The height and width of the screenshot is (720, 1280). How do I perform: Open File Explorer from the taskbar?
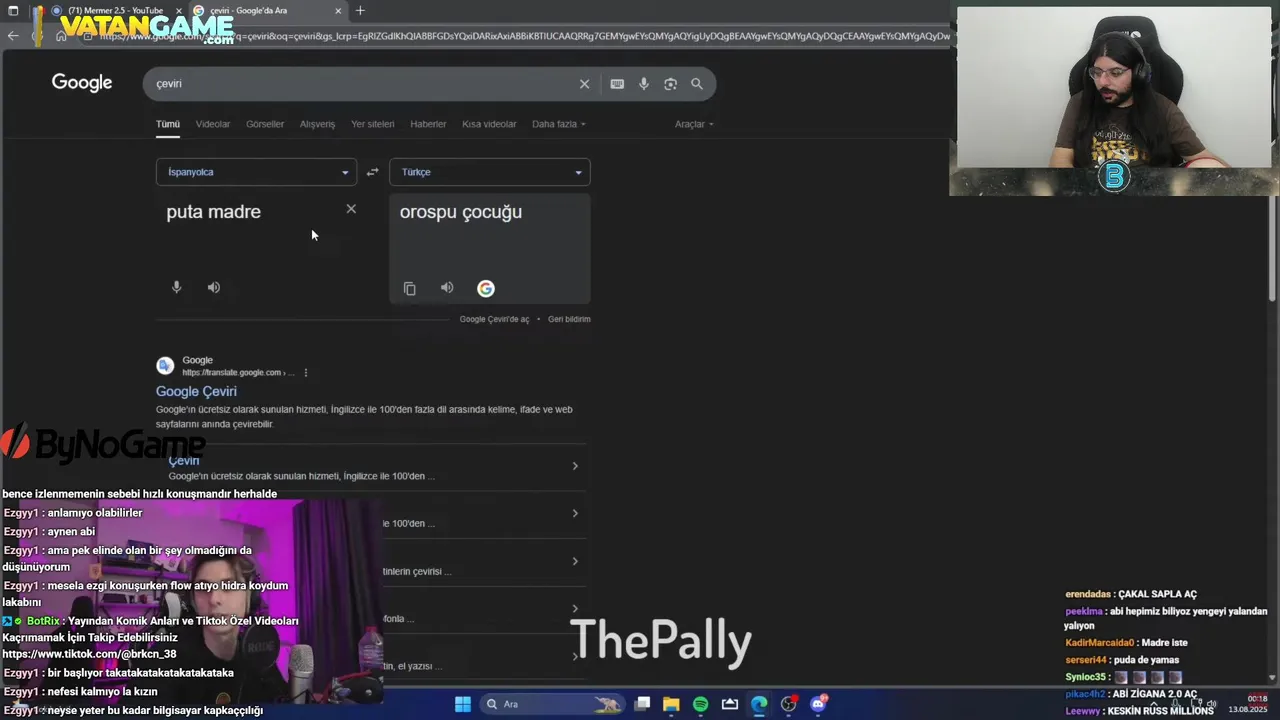[671, 704]
